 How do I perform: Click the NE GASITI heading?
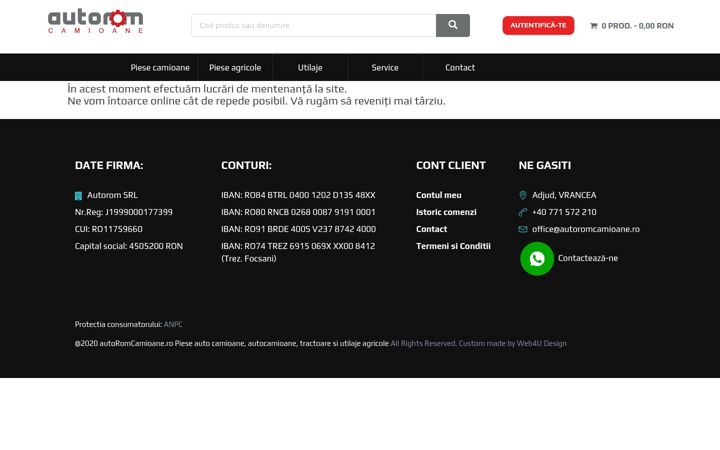pos(545,165)
